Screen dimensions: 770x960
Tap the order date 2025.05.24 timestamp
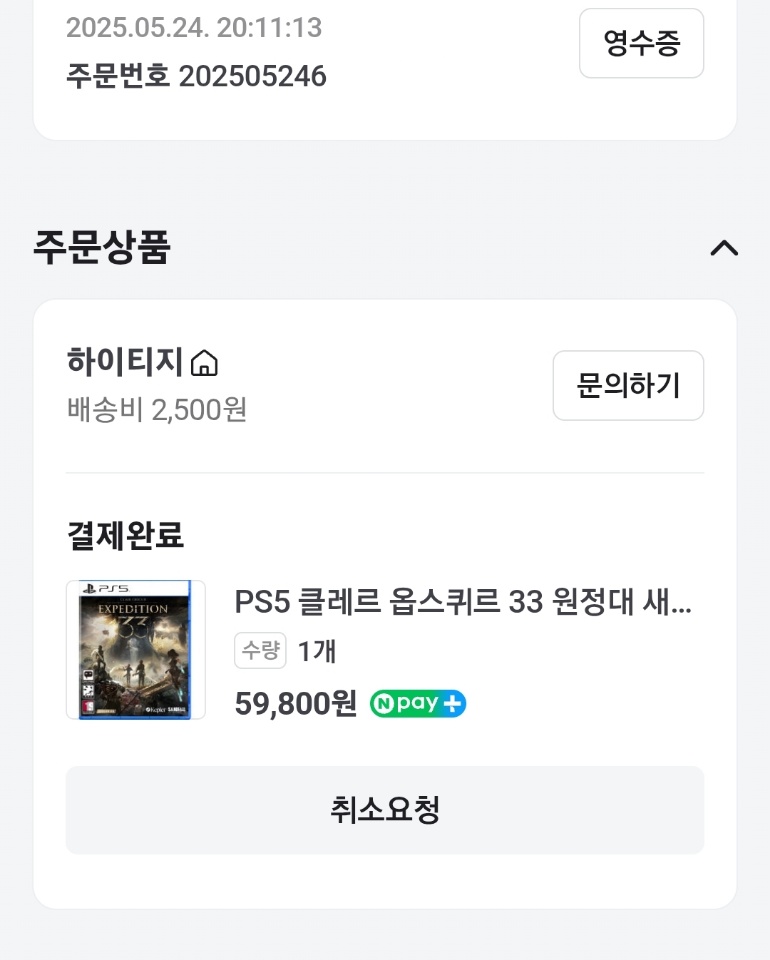194,28
